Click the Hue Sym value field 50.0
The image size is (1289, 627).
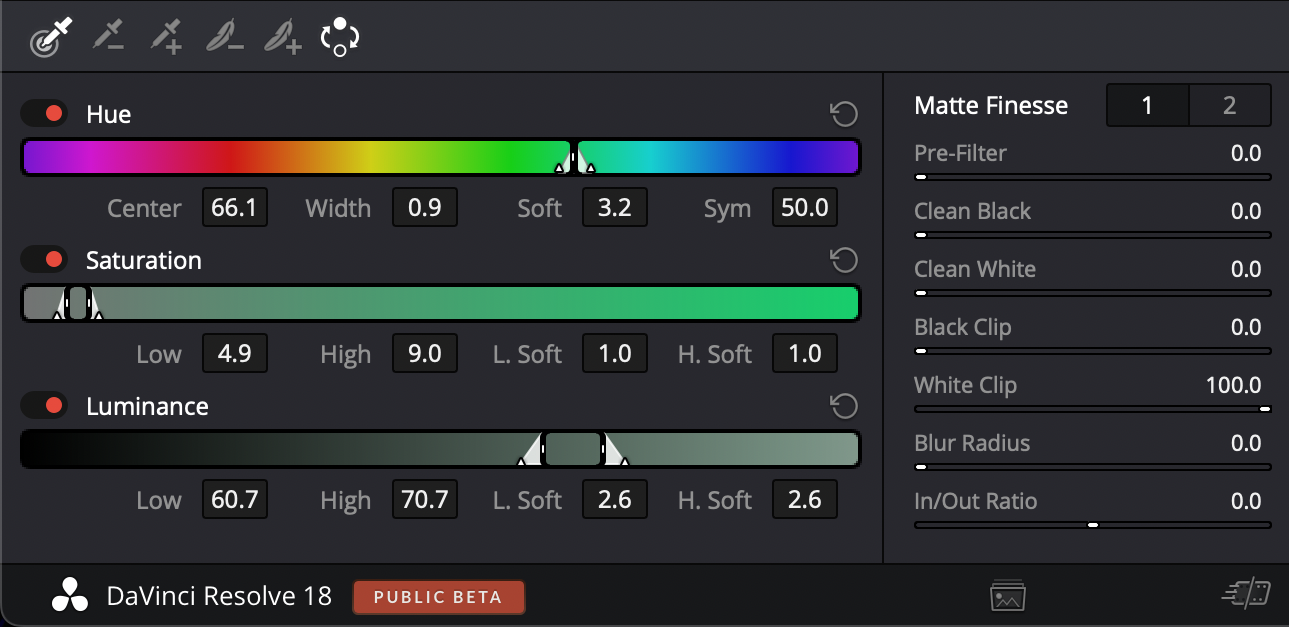pos(805,208)
